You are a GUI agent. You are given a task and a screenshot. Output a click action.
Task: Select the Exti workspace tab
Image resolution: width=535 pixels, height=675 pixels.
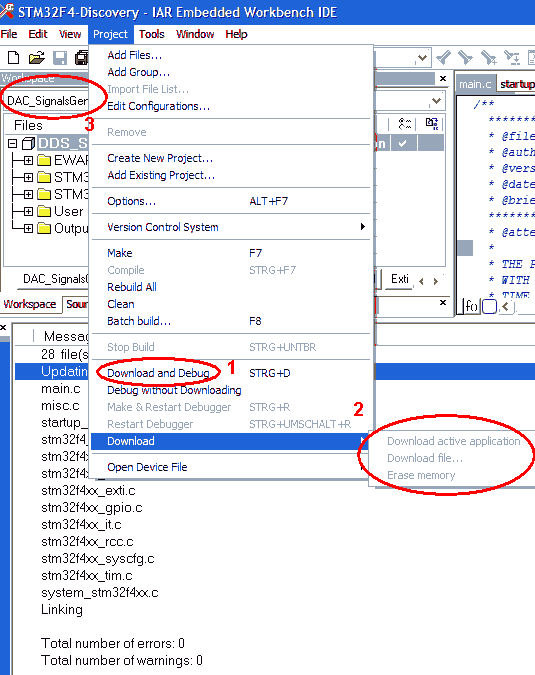[x=399, y=279]
